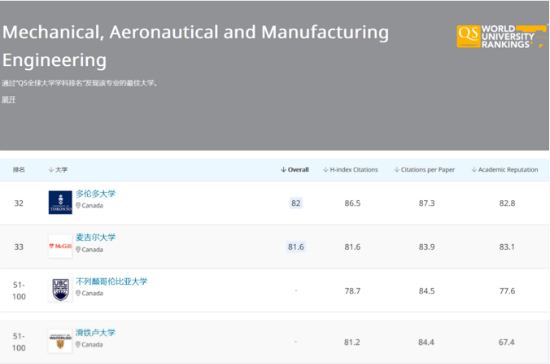550x364 pixels.
Task: Open the 不列颠哥伦比亚大学 link
Action: pyautogui.click(x=112, y=281)
